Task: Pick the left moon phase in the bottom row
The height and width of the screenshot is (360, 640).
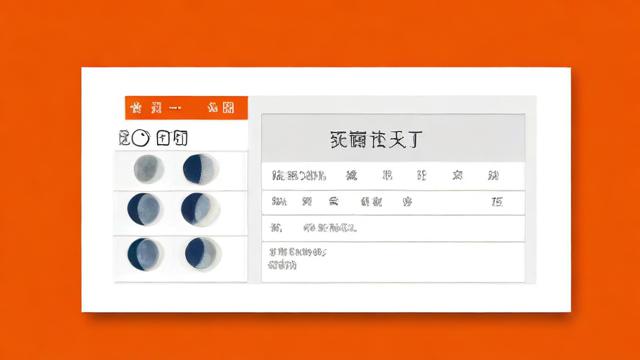Action: 145,254
